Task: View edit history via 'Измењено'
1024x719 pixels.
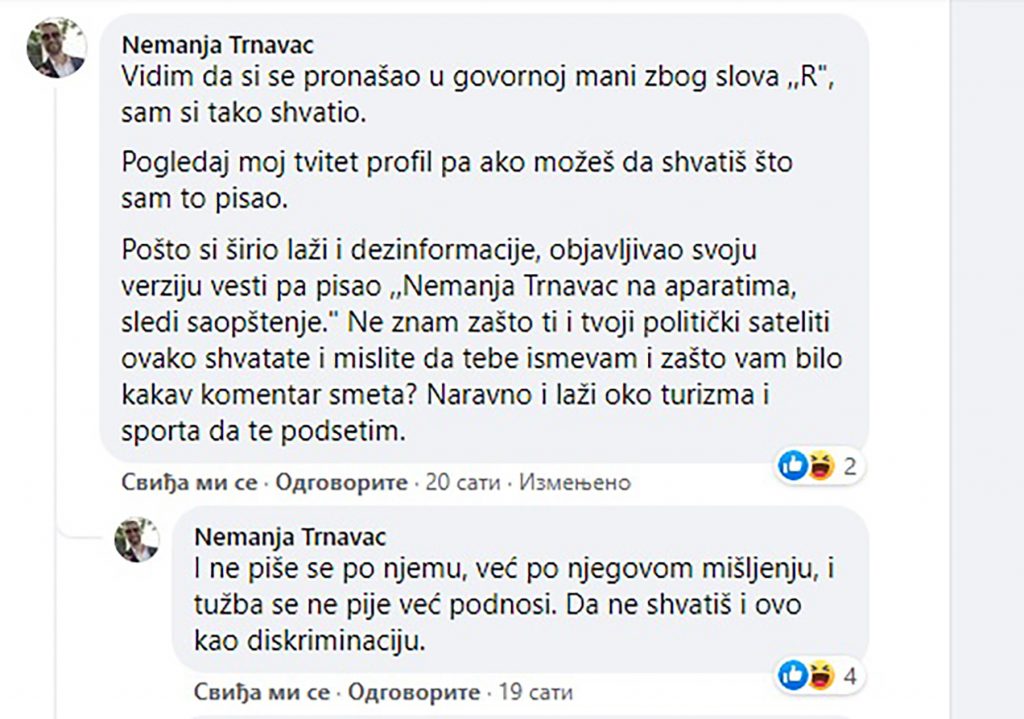Action: pyautogui.click(x=575, y=483)
